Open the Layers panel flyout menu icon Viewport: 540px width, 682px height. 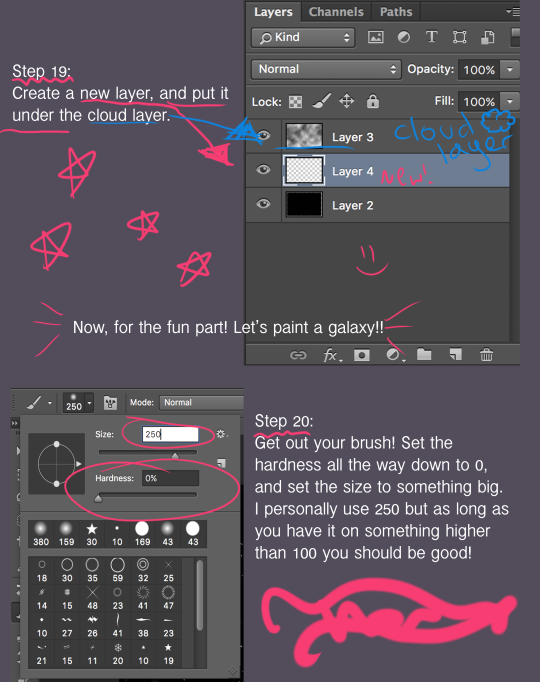point(513,12)
